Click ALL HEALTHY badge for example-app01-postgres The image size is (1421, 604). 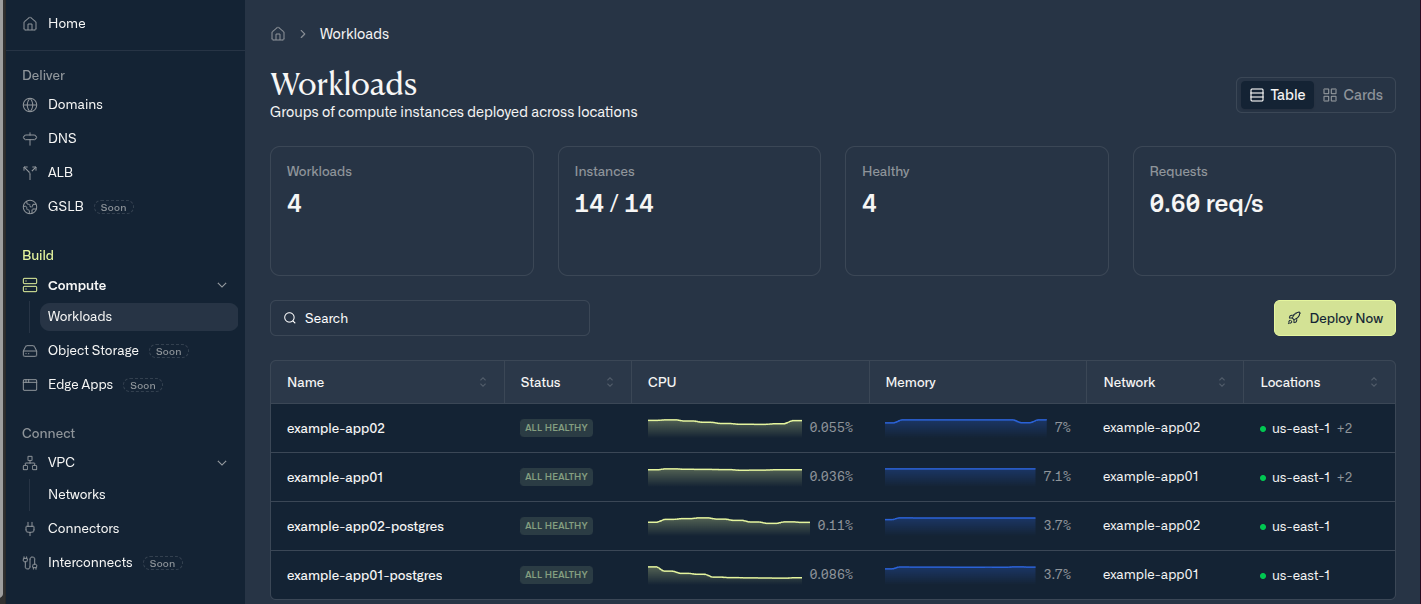[x=556, y=575]
